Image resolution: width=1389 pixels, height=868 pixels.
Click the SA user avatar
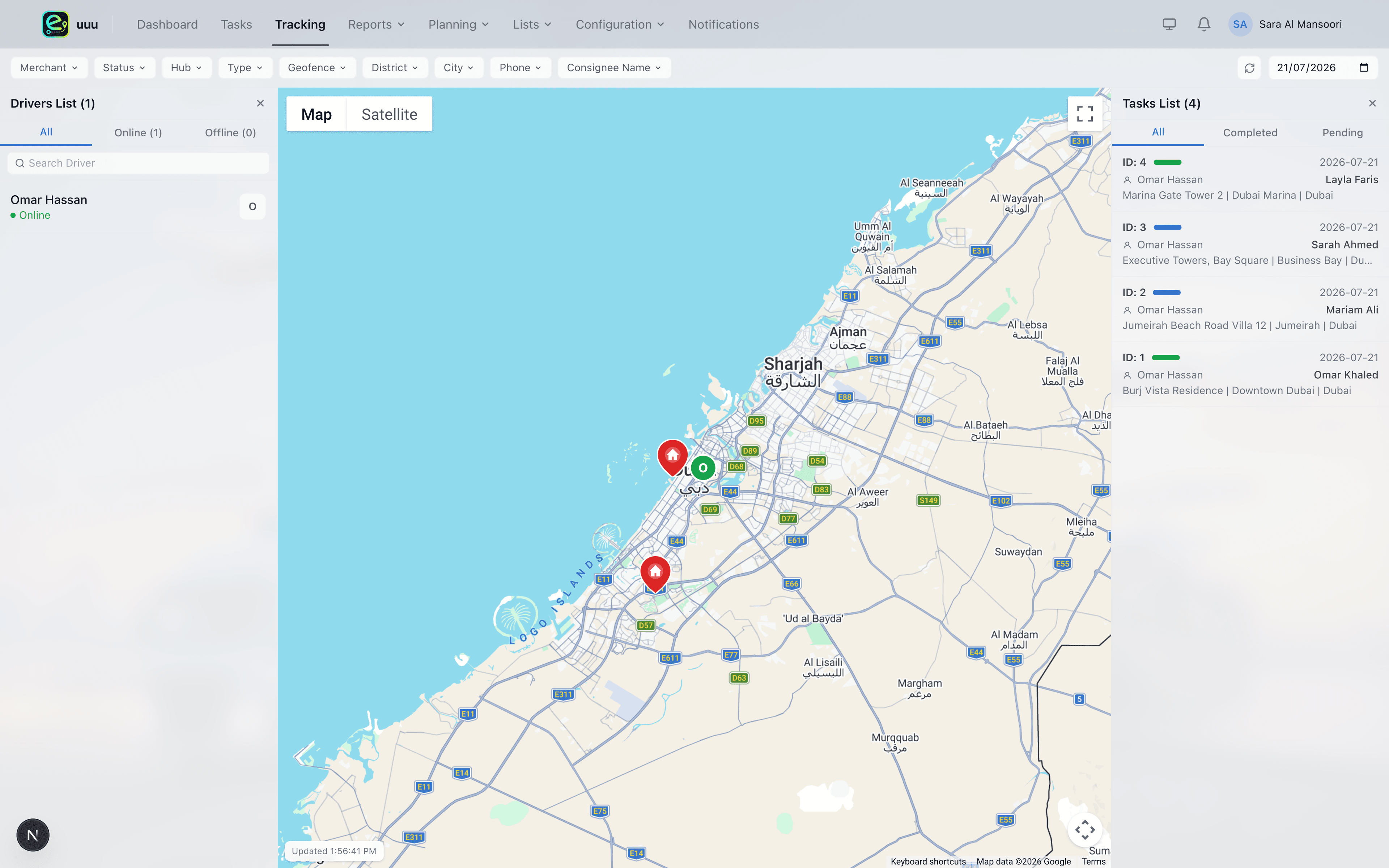tap(1240, 24)
